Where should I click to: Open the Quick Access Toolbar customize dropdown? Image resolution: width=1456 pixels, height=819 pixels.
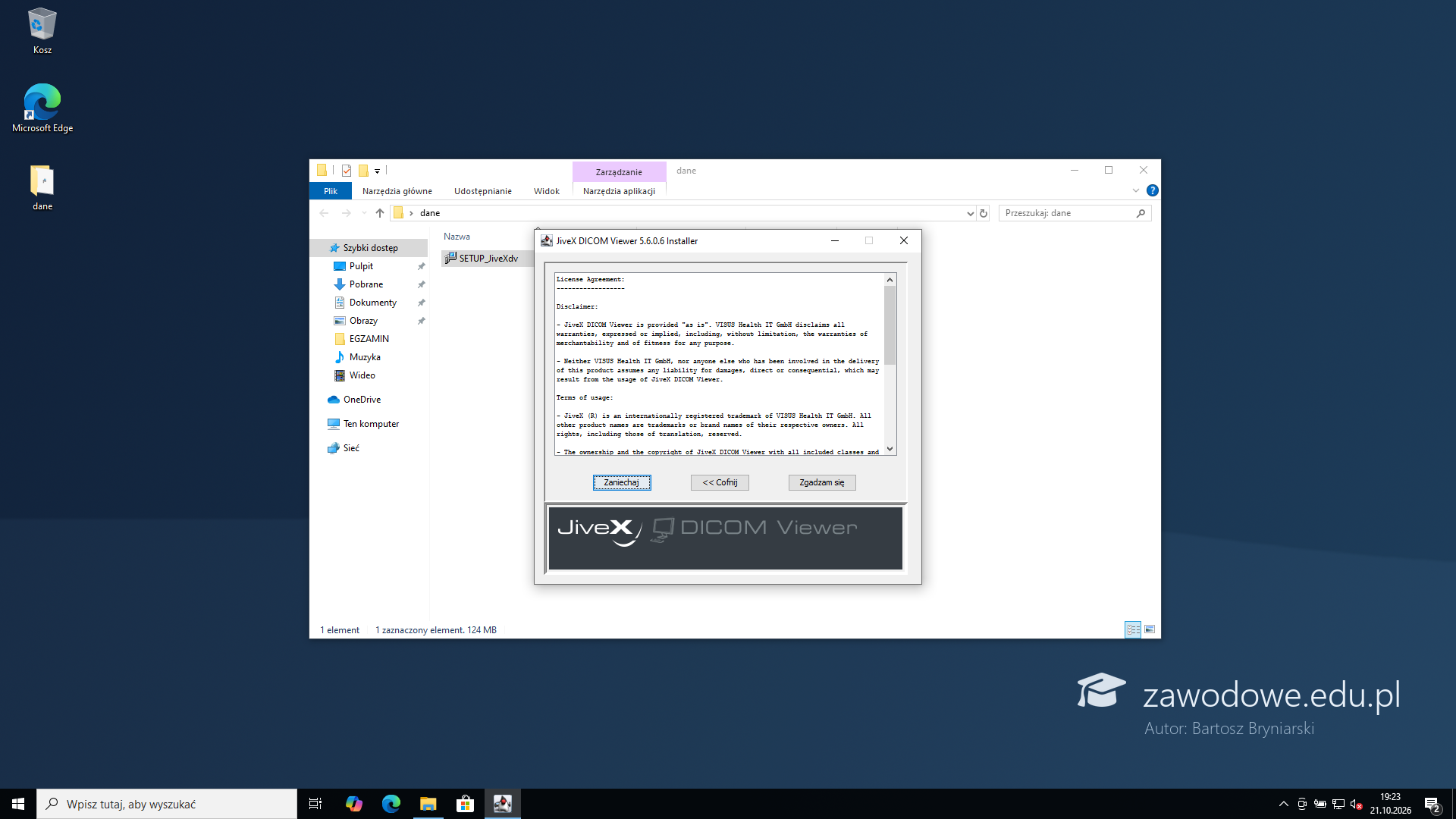coord(378,171)
